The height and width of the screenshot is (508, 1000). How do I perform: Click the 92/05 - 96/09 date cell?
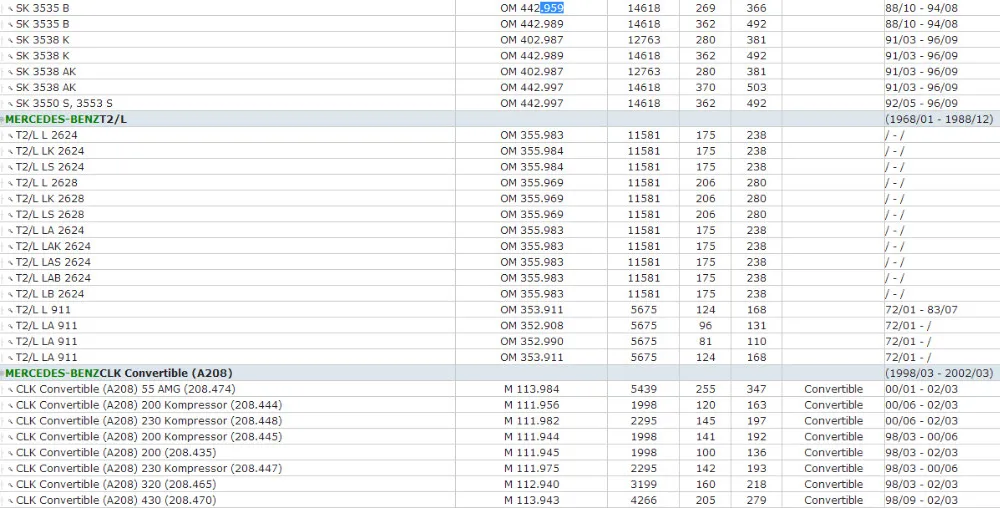point(922,103)
